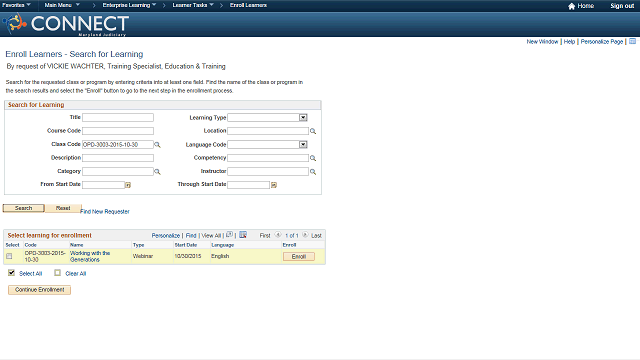The width and height of the screenshot is (640, 360).
Task: Click the View All link
Action: [x=211, y=236]
